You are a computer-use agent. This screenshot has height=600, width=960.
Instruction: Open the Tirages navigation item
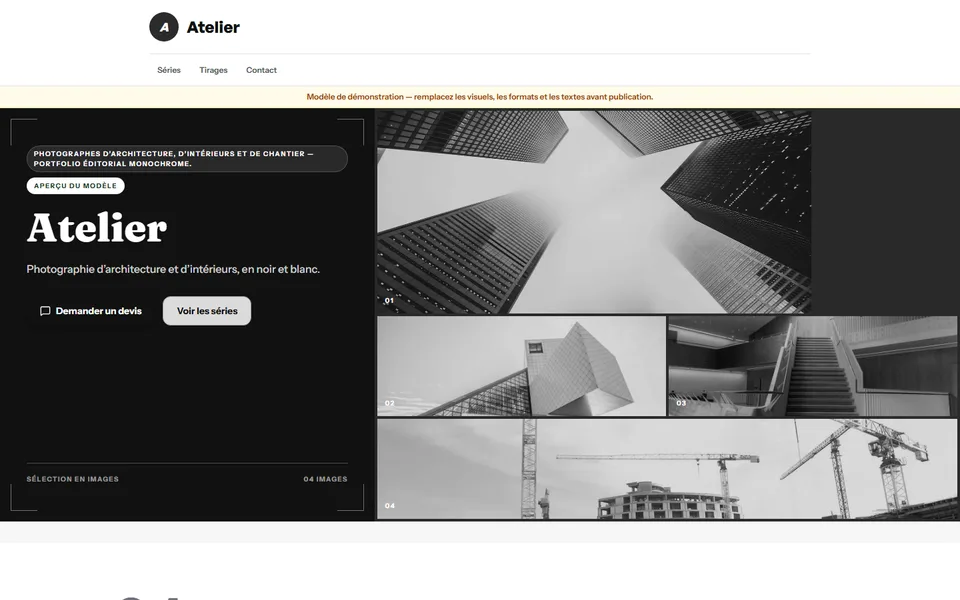pos(213,70)
